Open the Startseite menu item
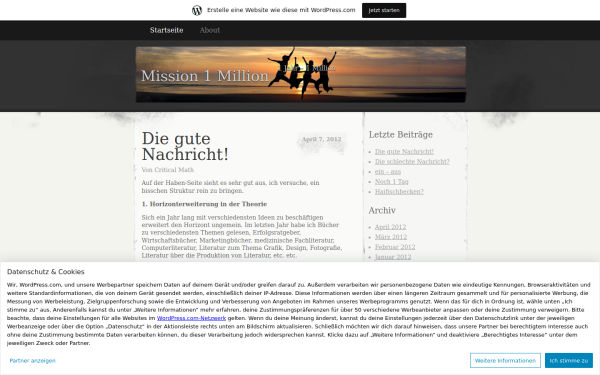 tap(166, 30)
